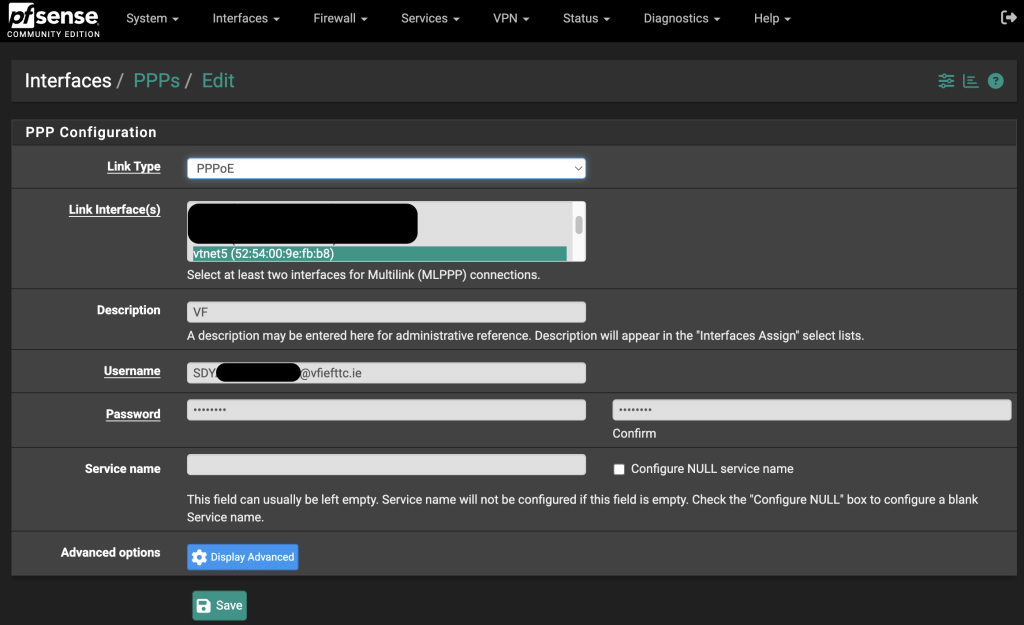This screenshot has height=625, width=1024.
Task: Open the Status menu
Action: point(586,18)
